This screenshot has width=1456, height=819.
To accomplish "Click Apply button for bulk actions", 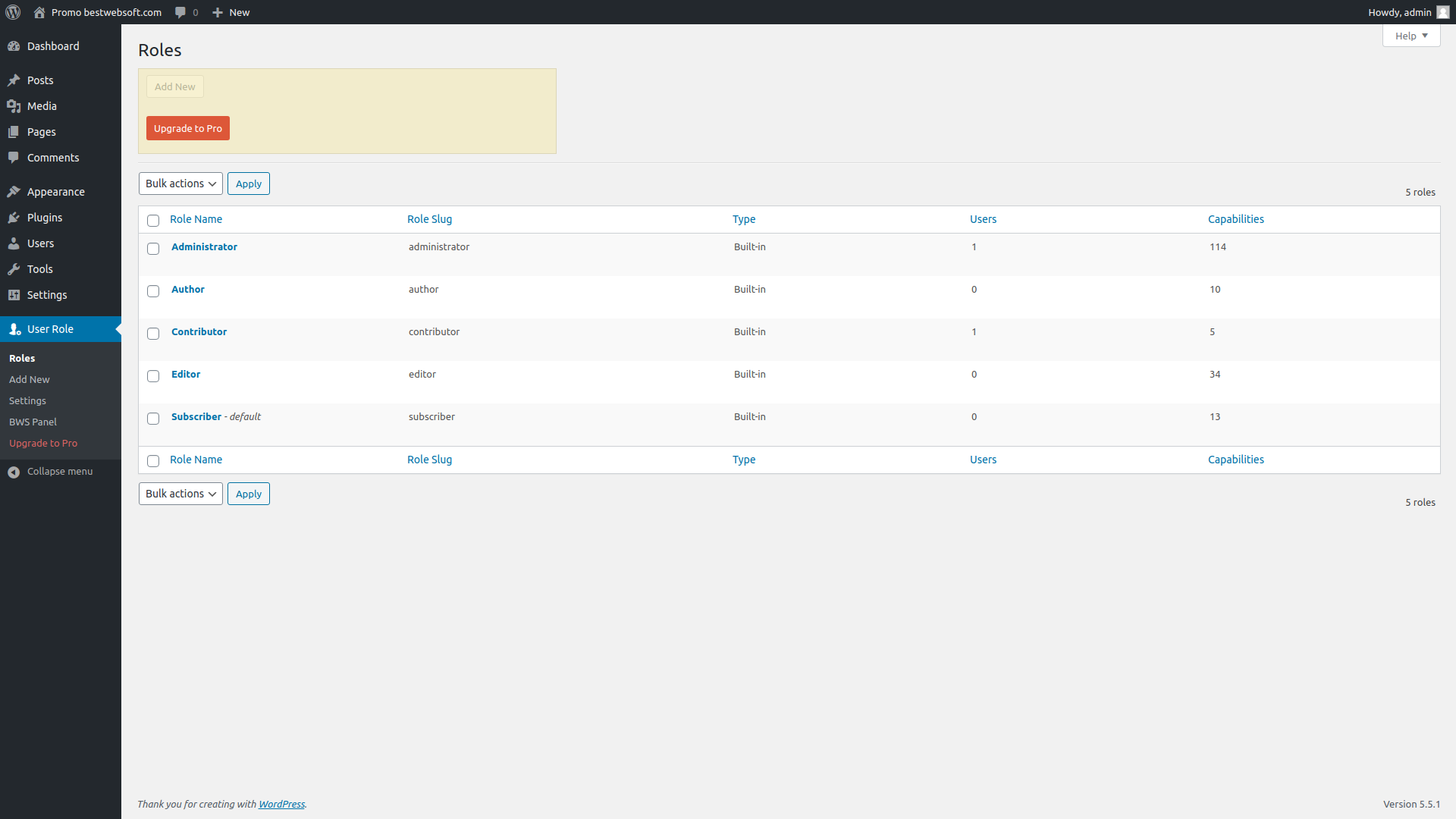I will (249, 183).
